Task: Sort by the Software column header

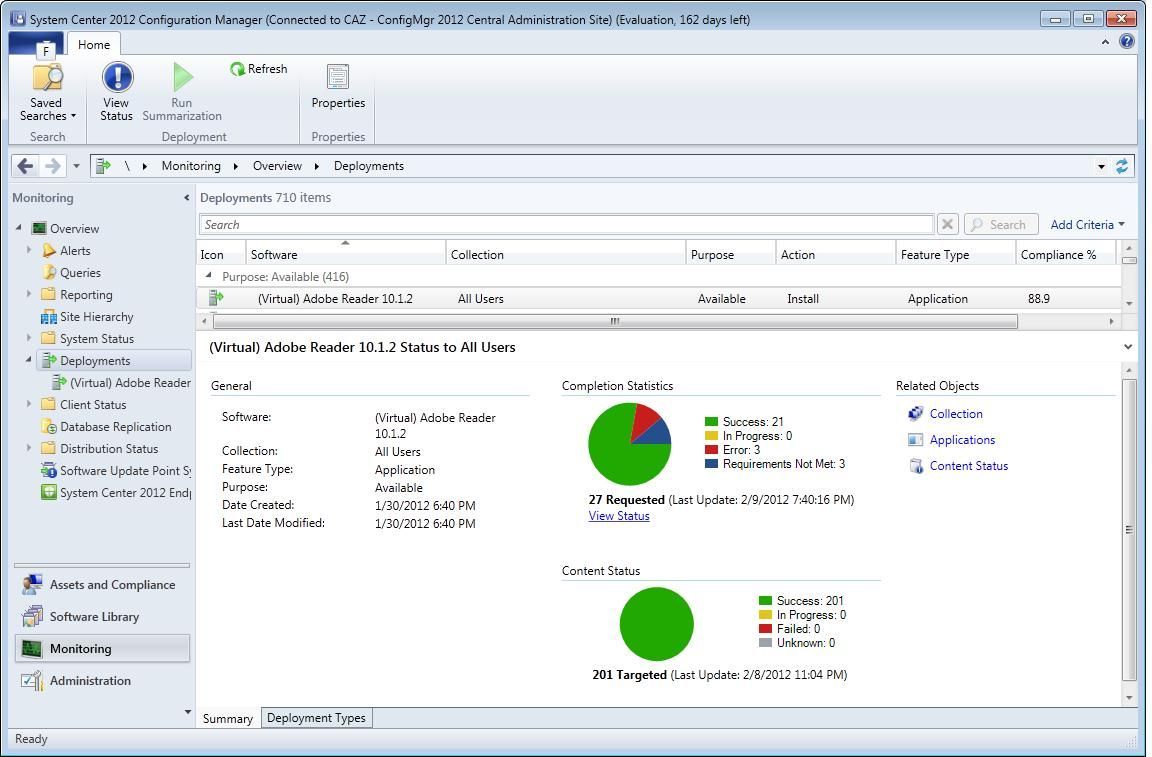Action: coord(345,254)
